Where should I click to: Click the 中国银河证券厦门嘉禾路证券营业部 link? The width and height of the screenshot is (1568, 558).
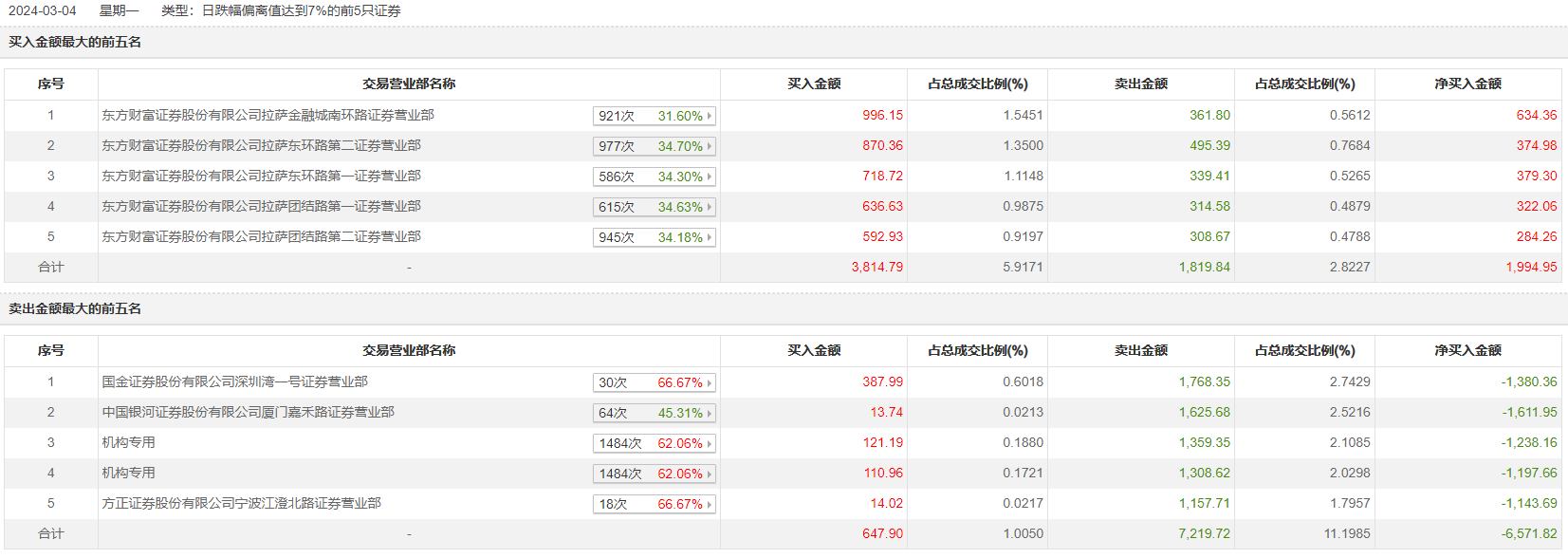click(x=248, y=412)
